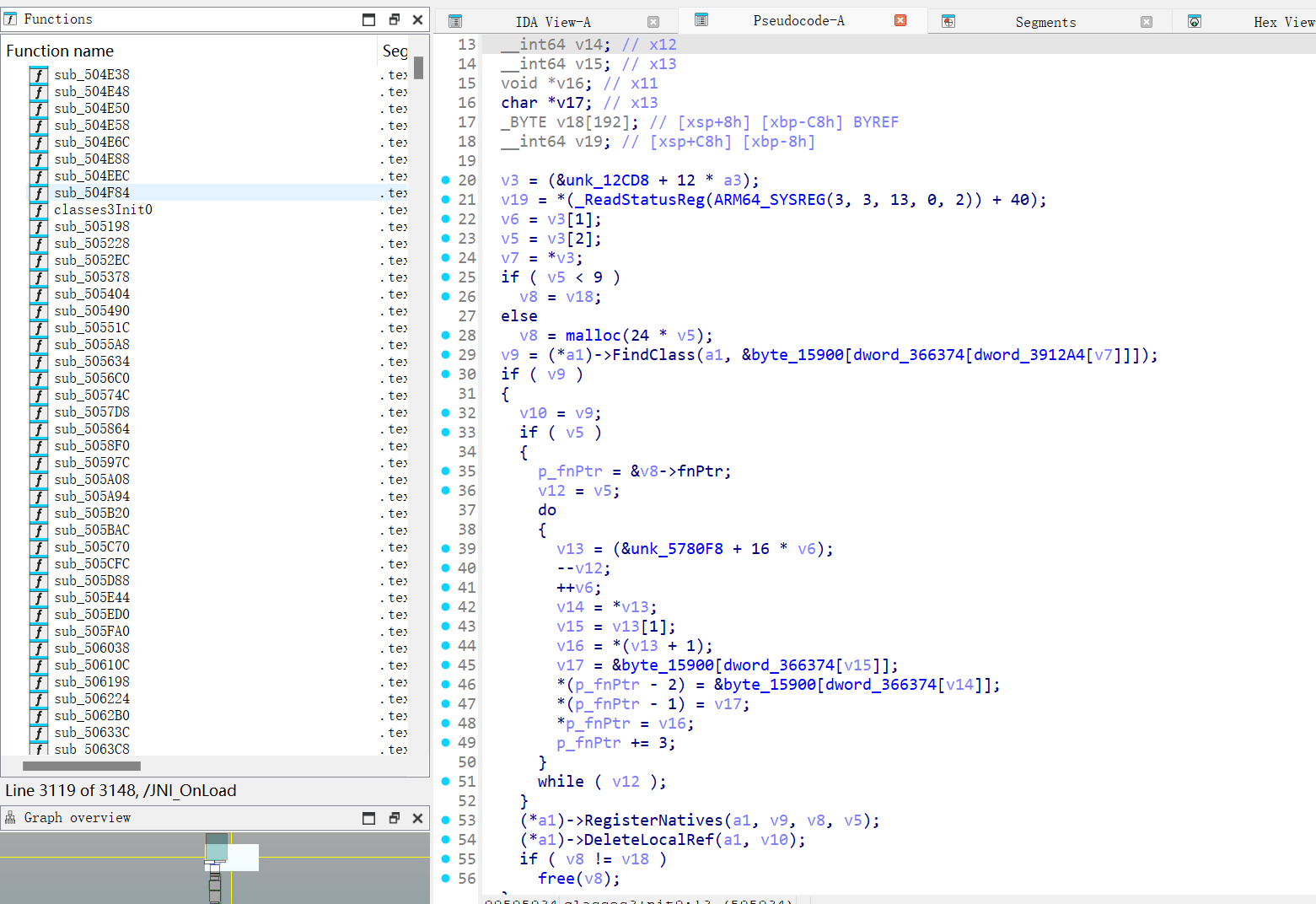Screen dimensions: 1316x904
Task: Select sub_505198 in the functions list
Action: tap(92, 227)
